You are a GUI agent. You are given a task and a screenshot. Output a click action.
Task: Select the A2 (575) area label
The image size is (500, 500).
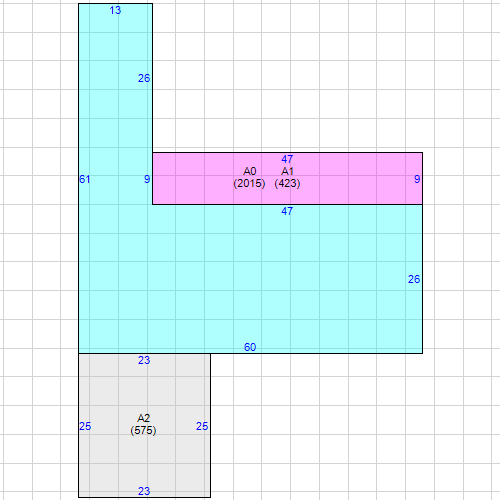point(143,424)
